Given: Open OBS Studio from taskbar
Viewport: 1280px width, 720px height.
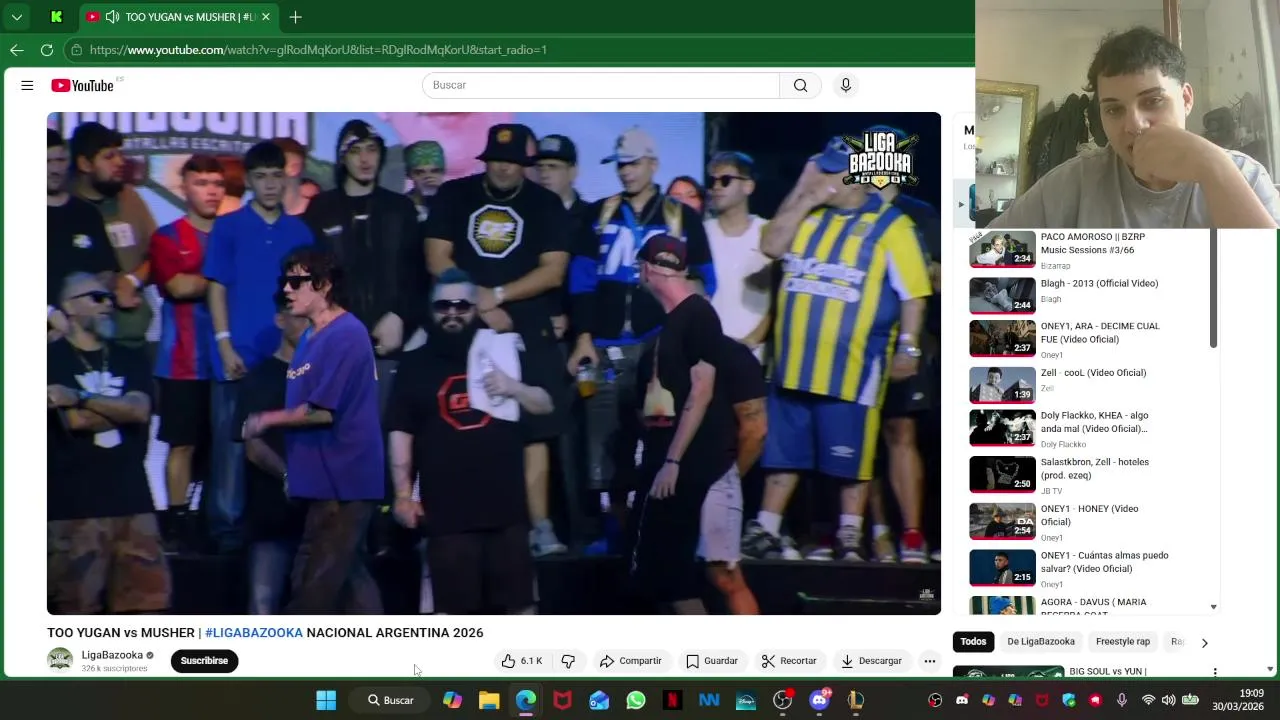Looking at the screenshot, I should click(x=782, y=700).
